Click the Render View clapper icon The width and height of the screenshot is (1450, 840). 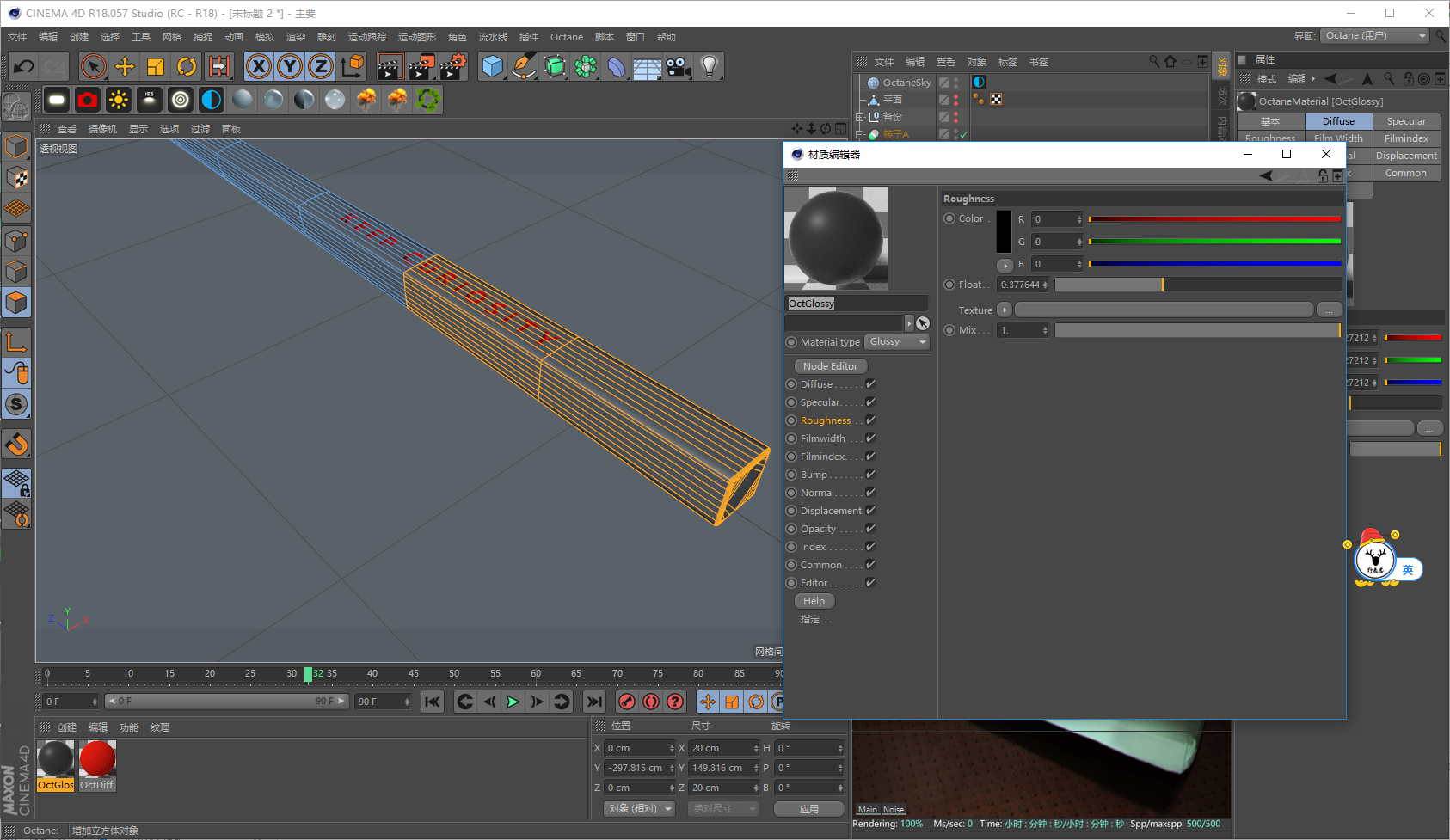coord(390,66)
